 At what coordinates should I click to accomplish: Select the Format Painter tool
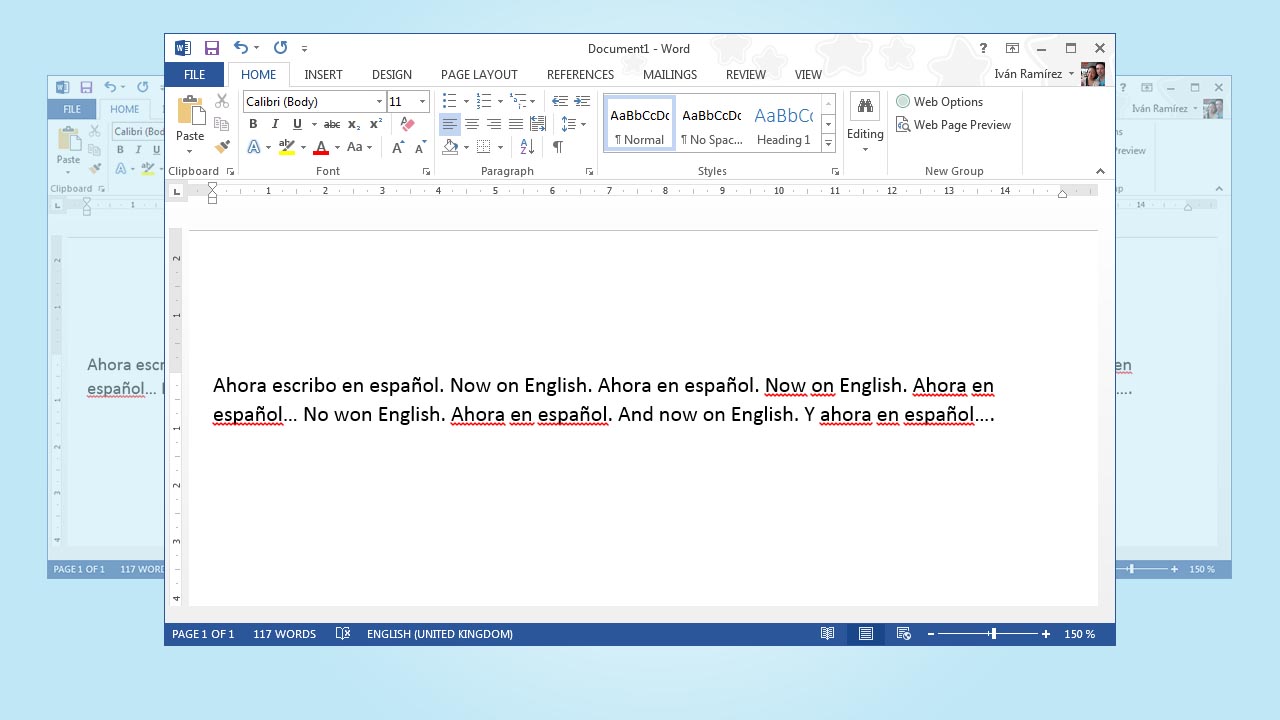click(x=224, y=147)
